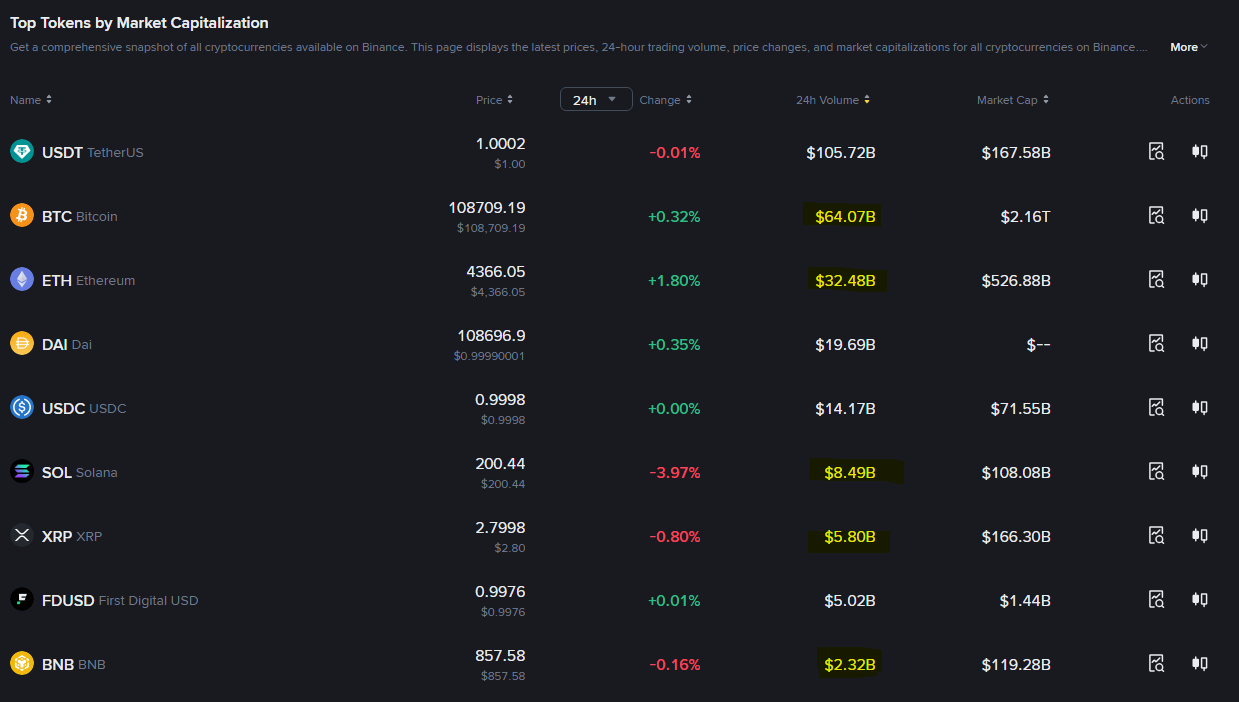
Task: Open ETH token detail icon
Action: [x=1157, y=280]
